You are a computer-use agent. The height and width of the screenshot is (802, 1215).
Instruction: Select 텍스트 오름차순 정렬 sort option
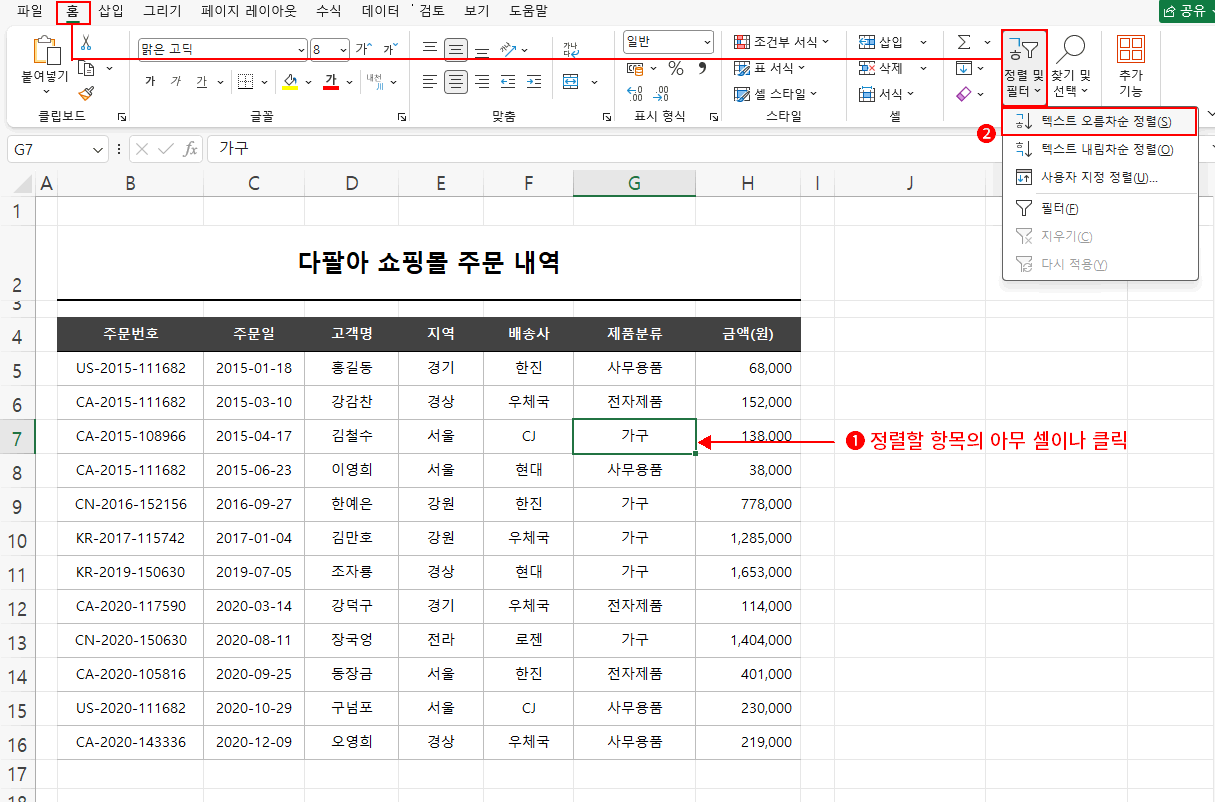pos(1092,120)
